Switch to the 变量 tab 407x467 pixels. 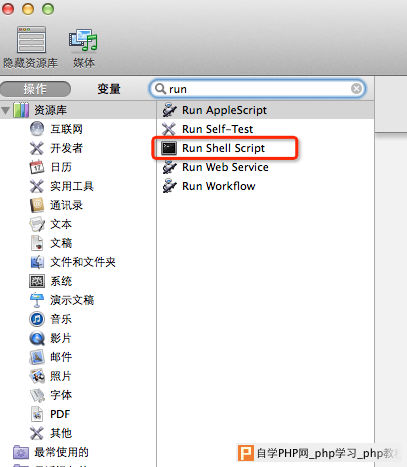pyautogui.click(x=109, y=89)
